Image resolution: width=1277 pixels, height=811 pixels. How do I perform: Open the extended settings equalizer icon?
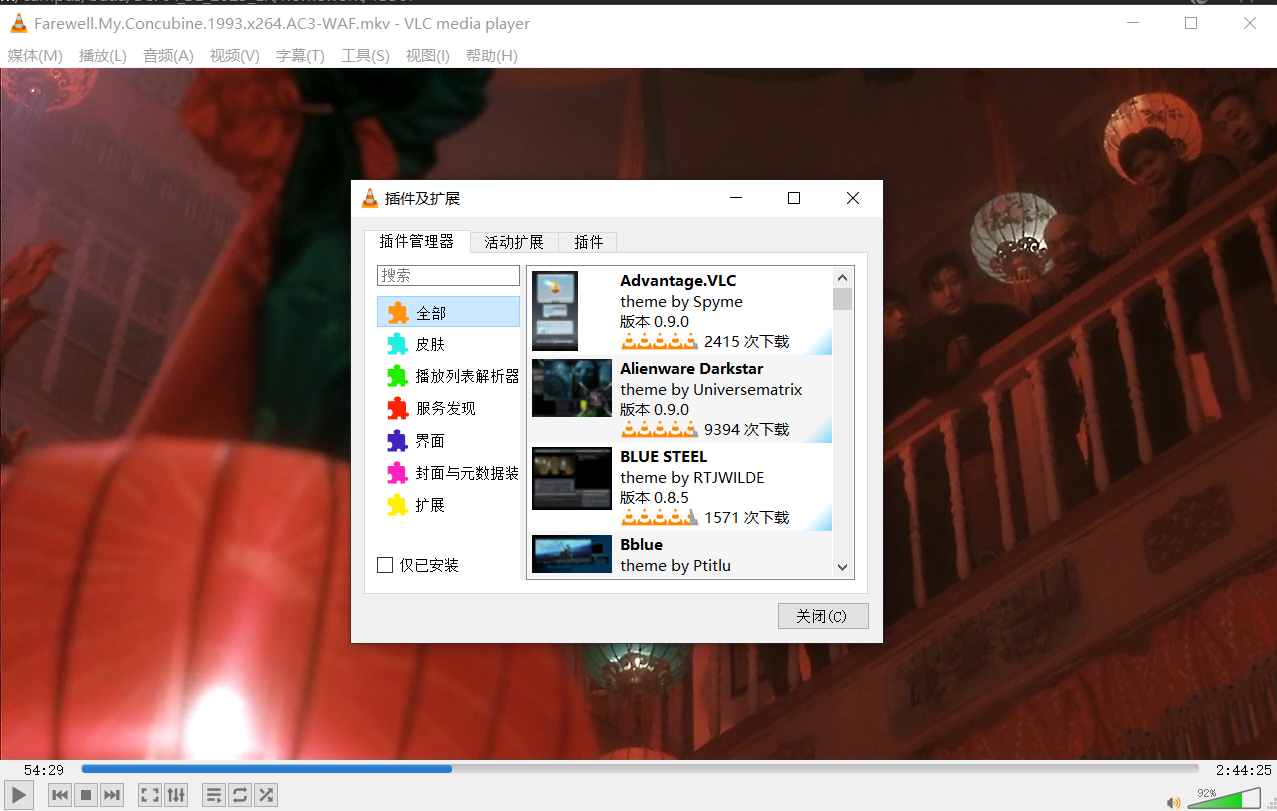pos(176,795)
